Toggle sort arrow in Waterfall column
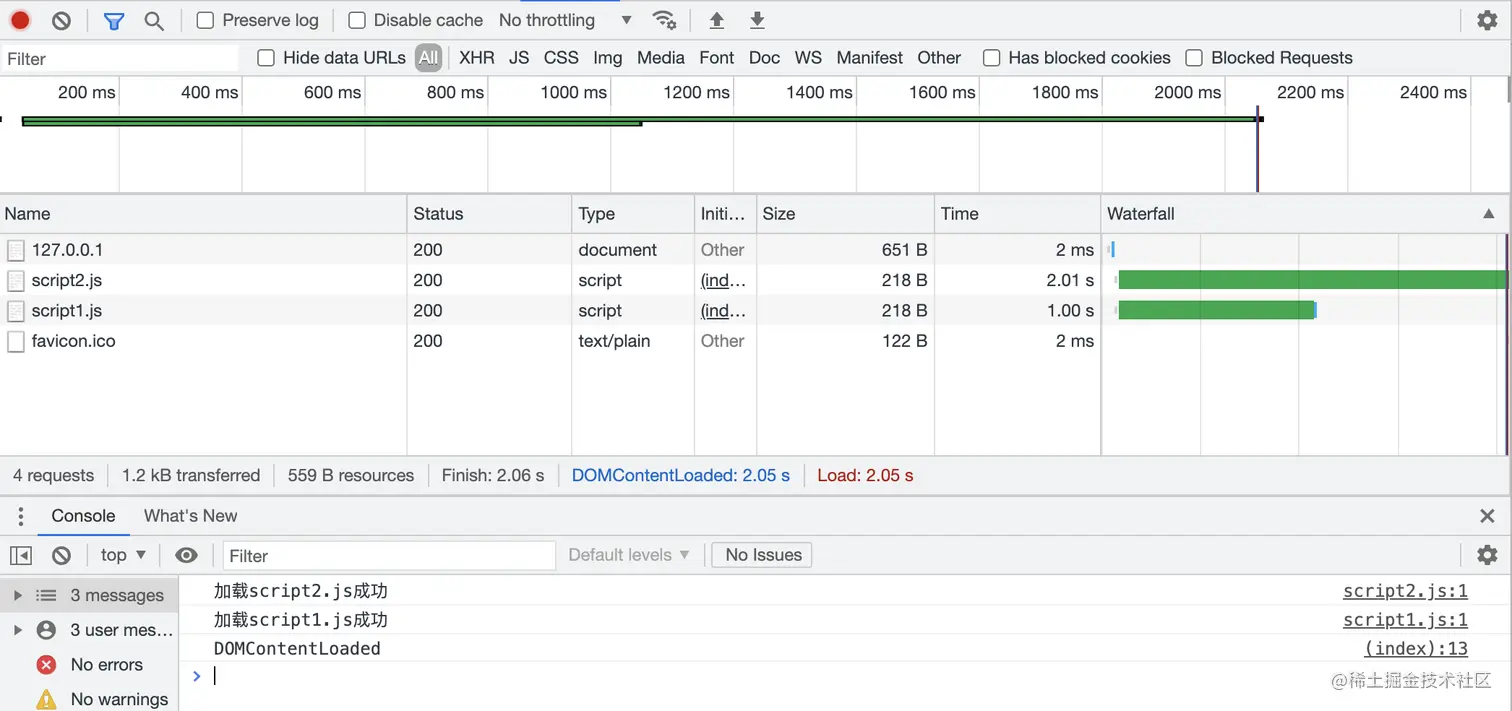Viewport: 1512px width, 711px height. click(1489, 214)
